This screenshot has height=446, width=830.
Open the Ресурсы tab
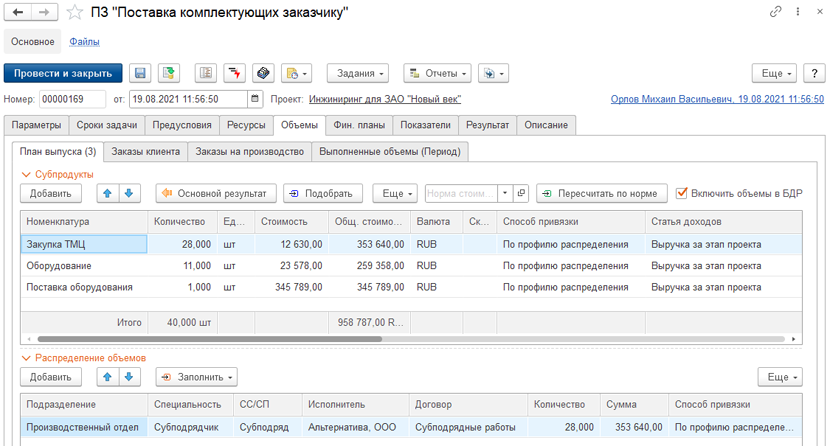(x=246, y=125)
